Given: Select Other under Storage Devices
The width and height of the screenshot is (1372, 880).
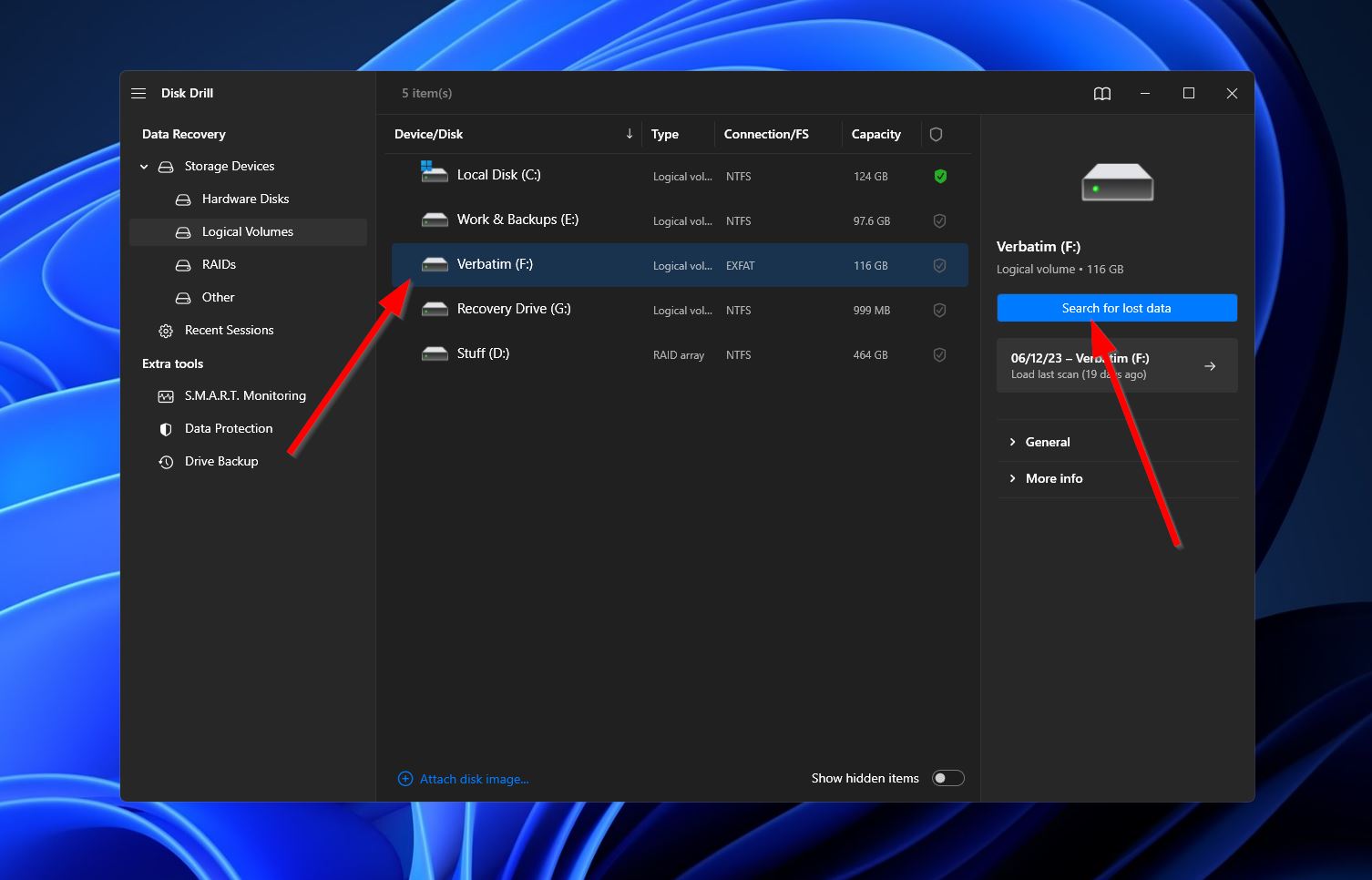Looking at the screenshot, I should tap(248, 297).
